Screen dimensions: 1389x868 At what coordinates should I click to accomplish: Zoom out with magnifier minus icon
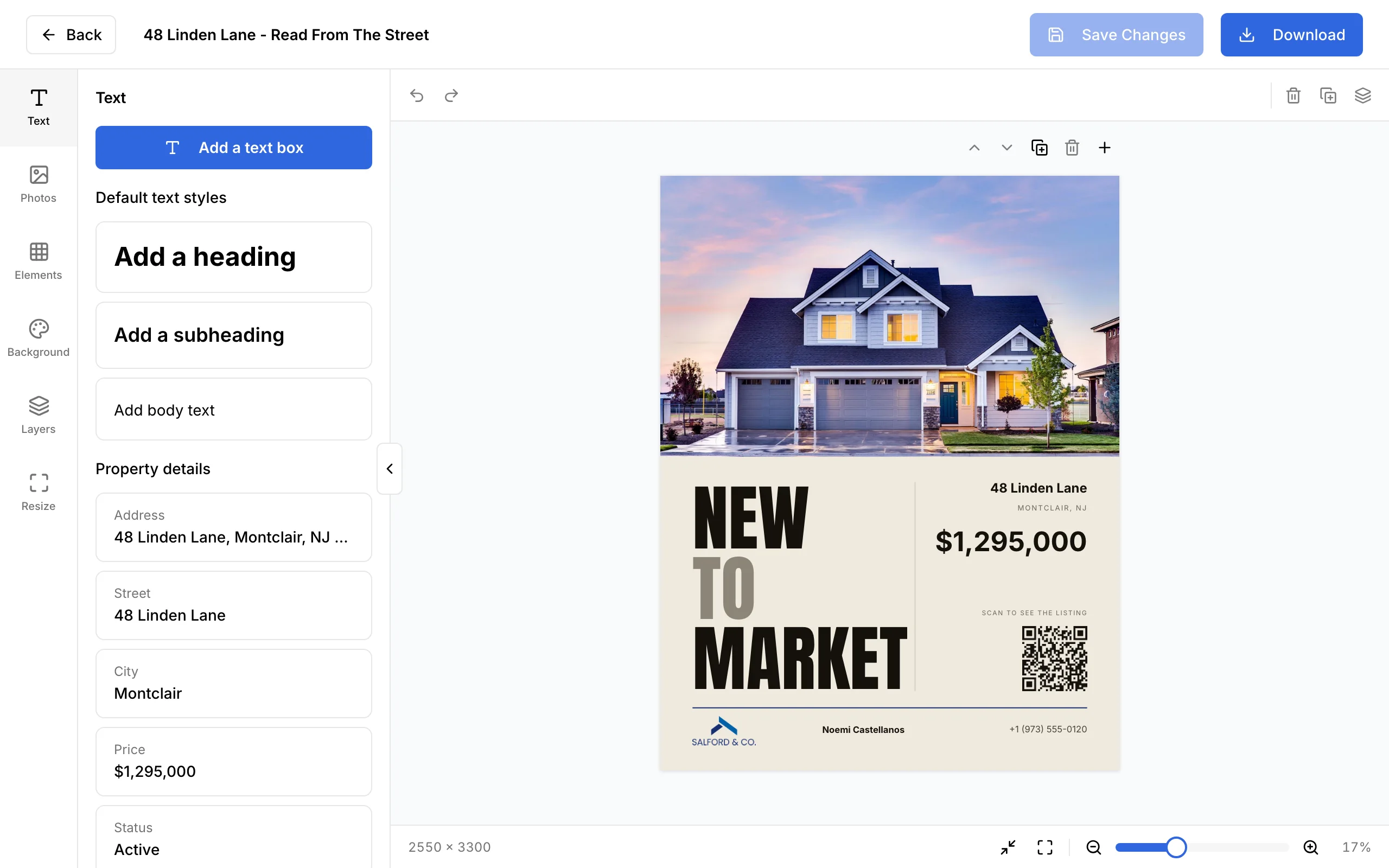tap(1093, 847)
